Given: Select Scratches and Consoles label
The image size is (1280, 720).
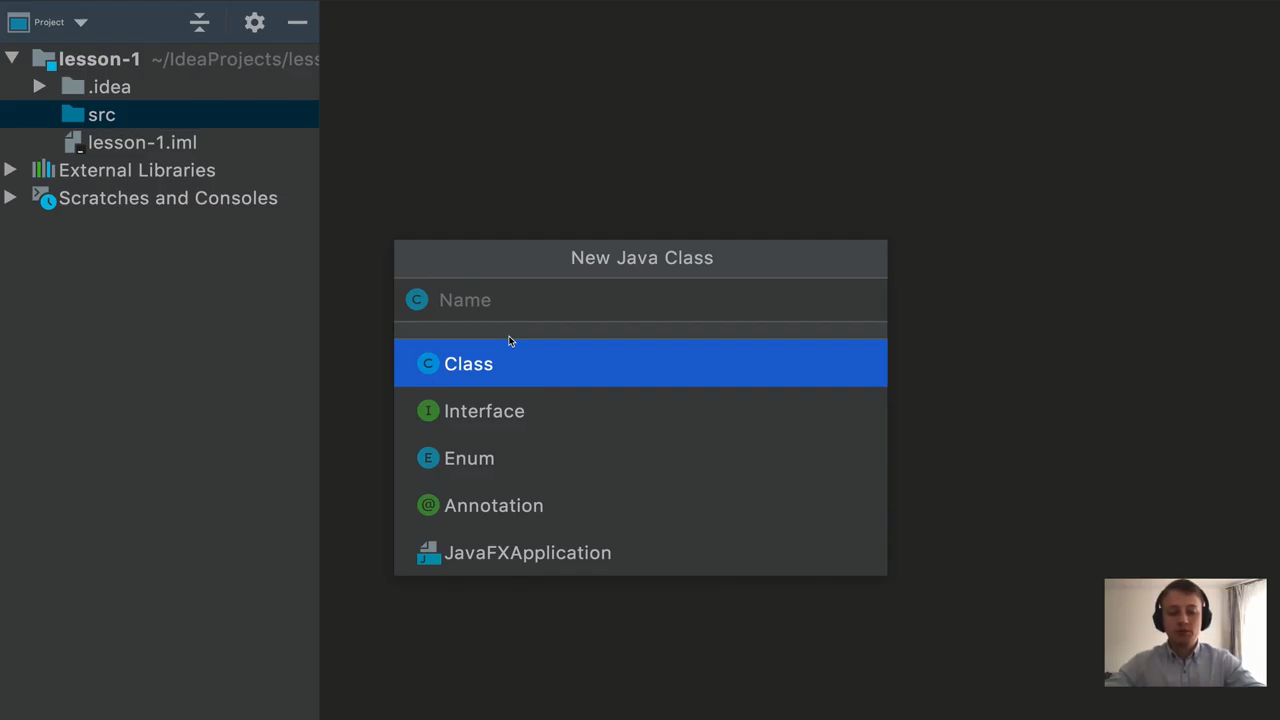Looking at the screenshot, I should point(168,198).
